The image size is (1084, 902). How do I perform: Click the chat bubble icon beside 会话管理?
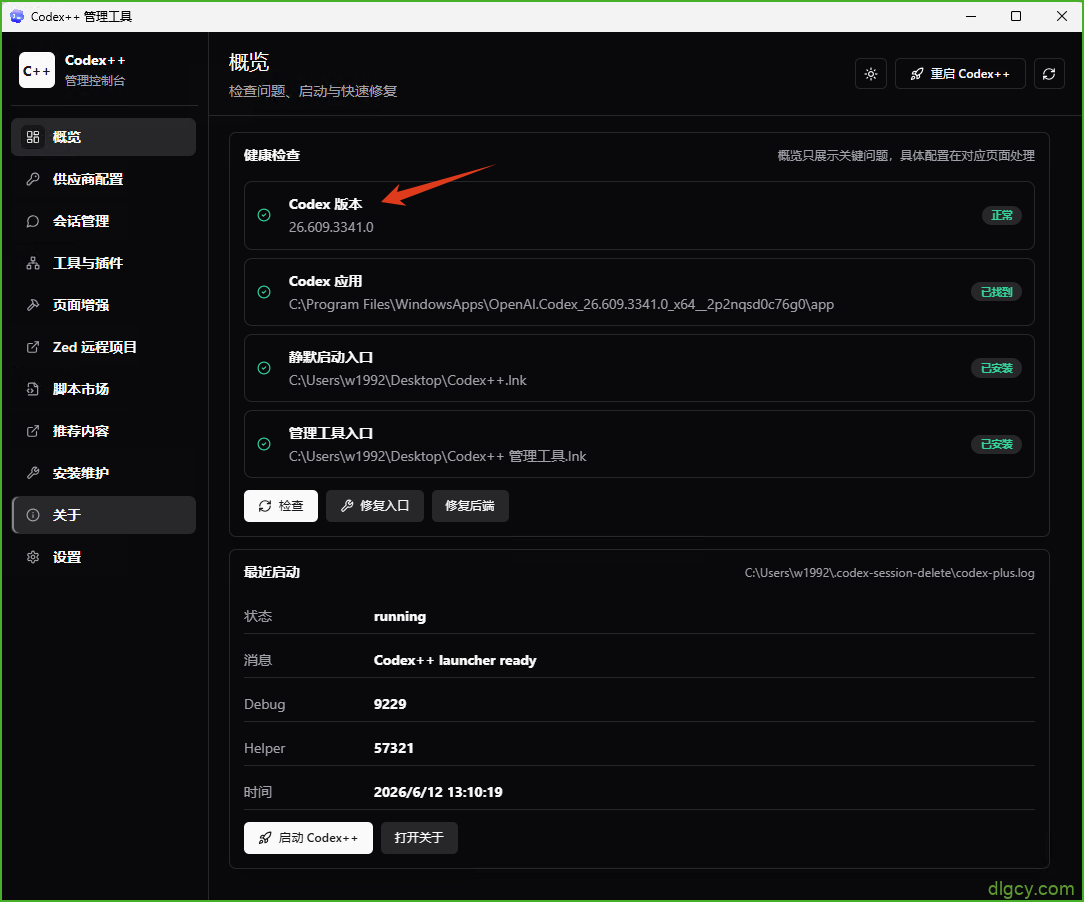(x=32, y=221)
